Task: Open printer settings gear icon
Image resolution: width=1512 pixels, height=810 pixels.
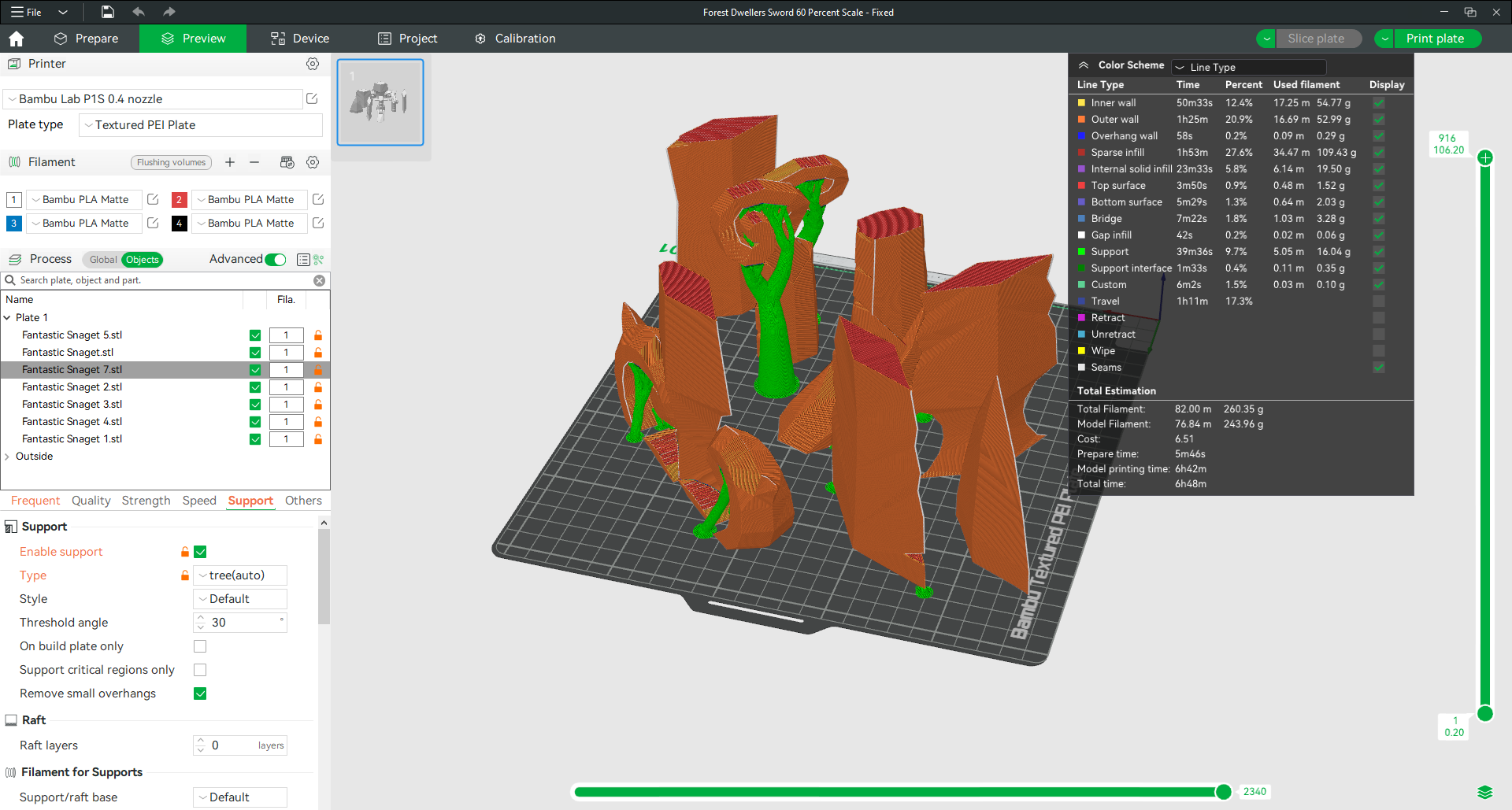Action: click(313, 64)
